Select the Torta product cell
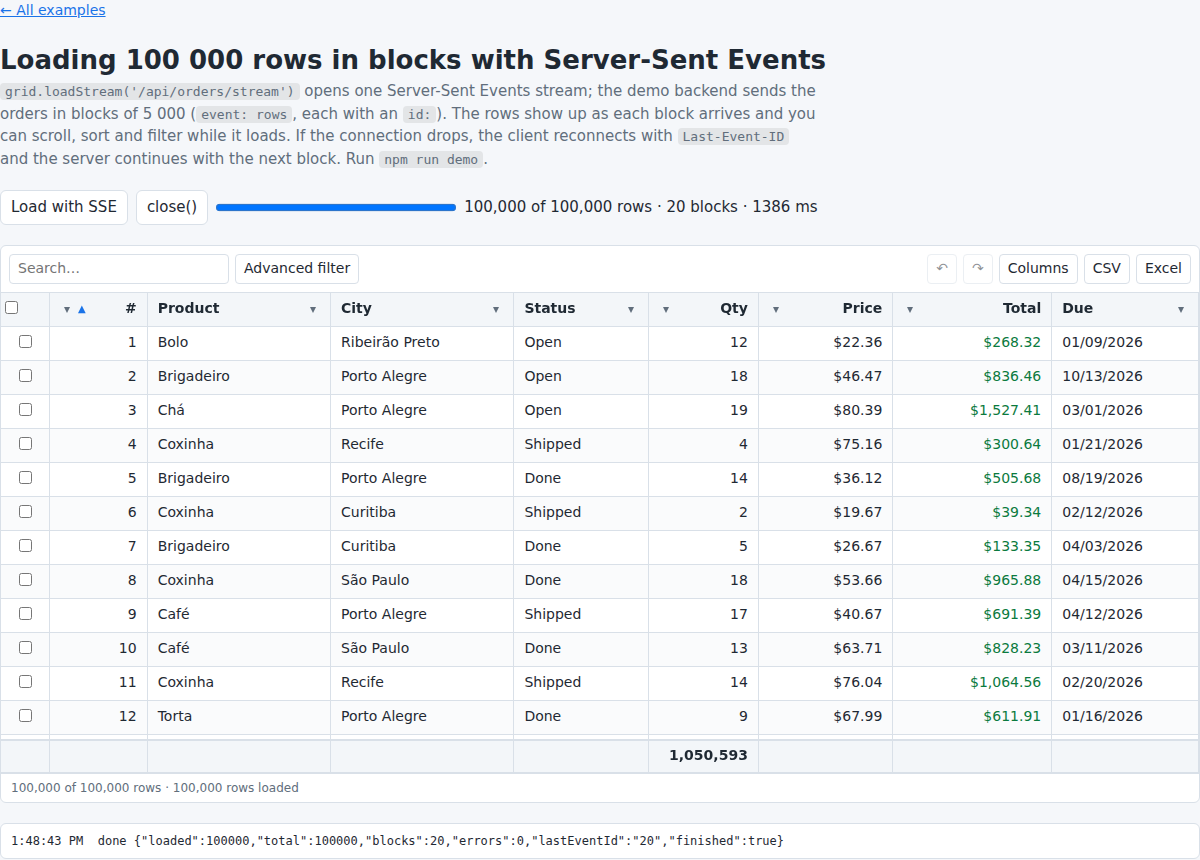Viewport: 1200px width, 860px height. click(x=239, y=716)
